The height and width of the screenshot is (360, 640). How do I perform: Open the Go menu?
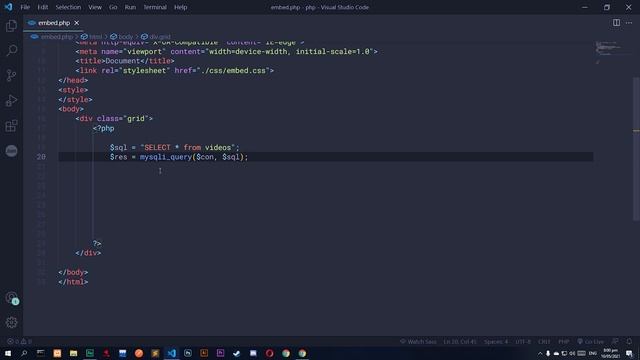click(x=113, y=7)
